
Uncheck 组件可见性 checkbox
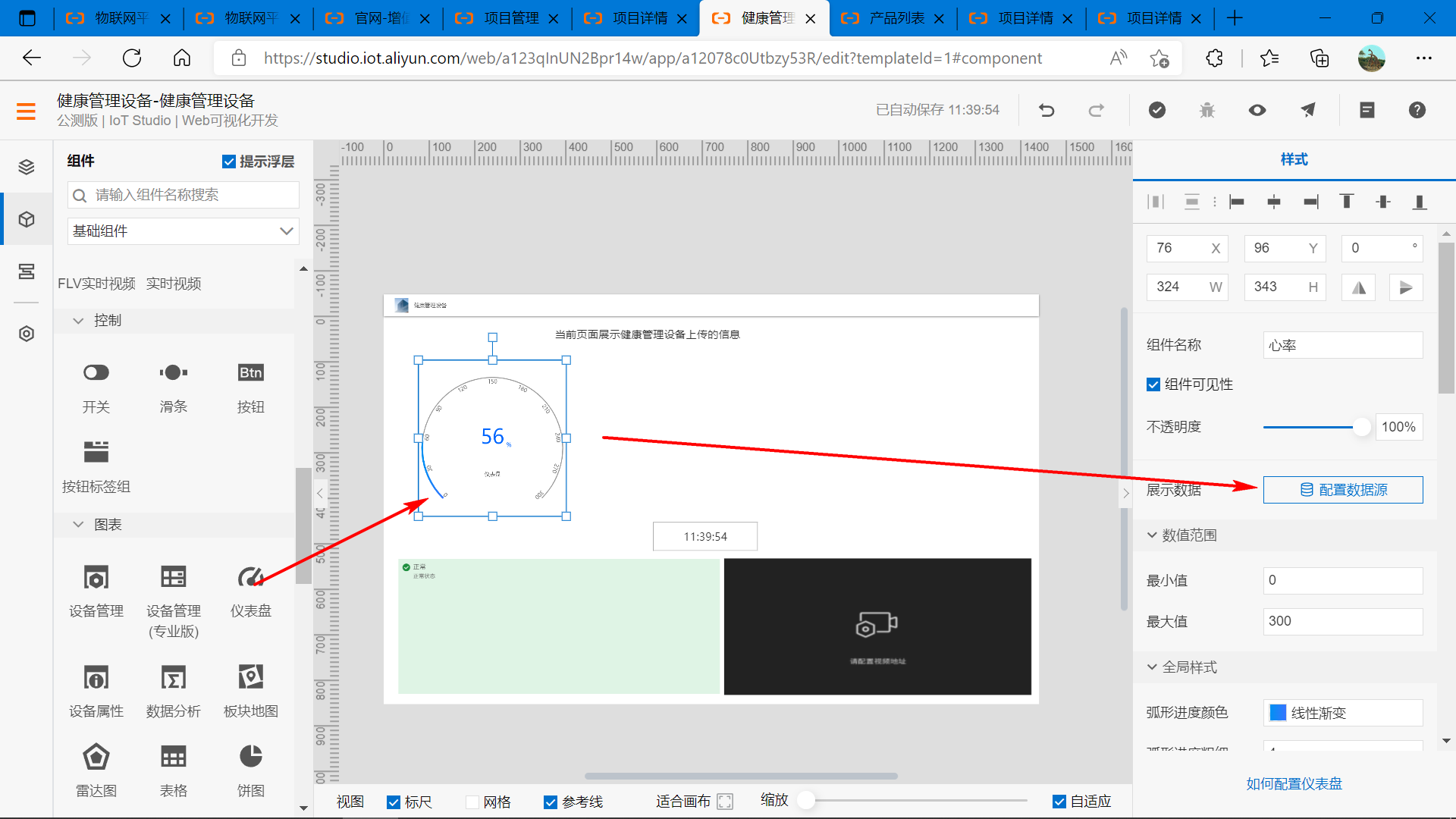click(1153, 384)
